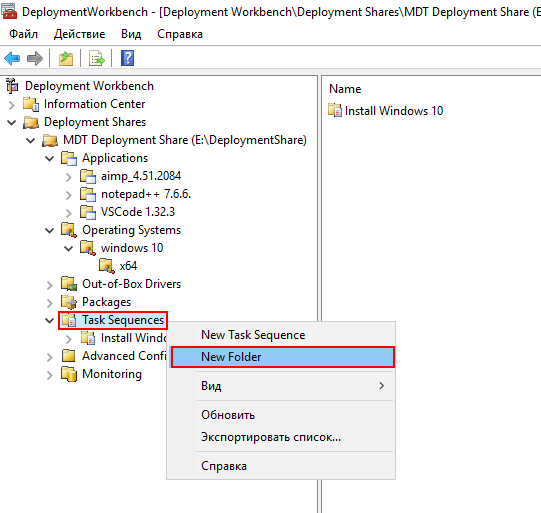Open the Файл menu

point(23,34)
